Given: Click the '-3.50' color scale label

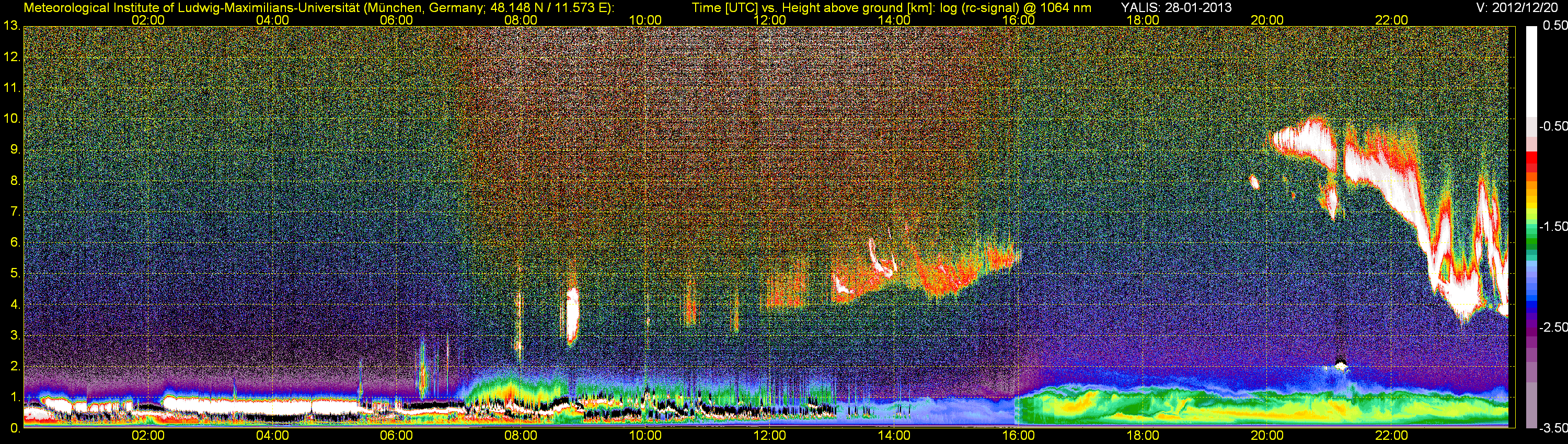Looking at the screenshot, I should pyautogui.click(x=1553, y=428).
